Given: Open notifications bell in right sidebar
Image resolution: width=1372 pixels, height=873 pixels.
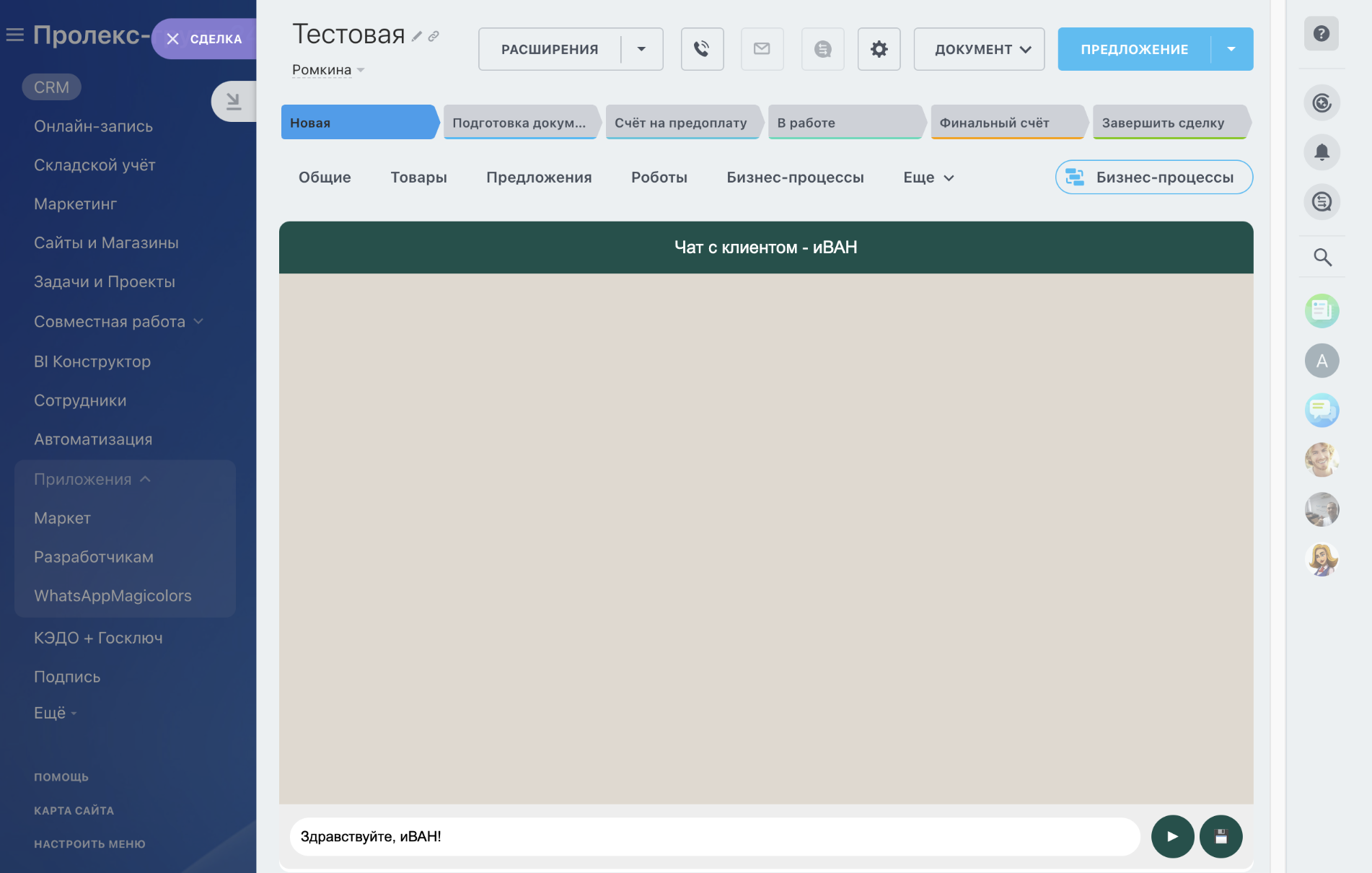Looking at the screenshot, I should [x=1322, y=152].
